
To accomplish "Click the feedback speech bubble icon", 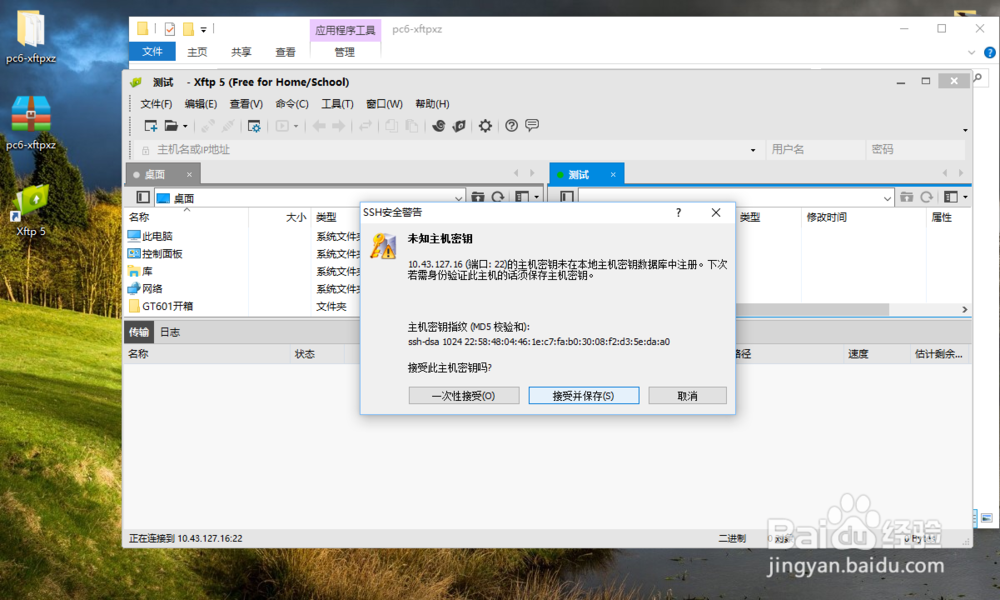I will coord(532,125).
